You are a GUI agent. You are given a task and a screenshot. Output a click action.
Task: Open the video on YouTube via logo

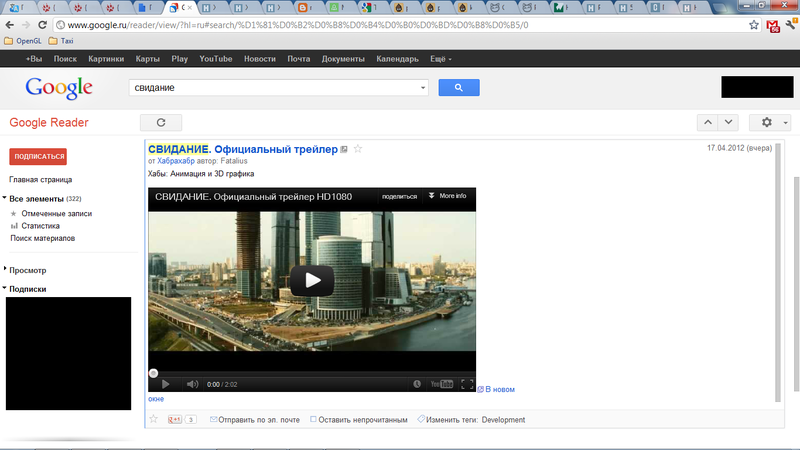442,384
